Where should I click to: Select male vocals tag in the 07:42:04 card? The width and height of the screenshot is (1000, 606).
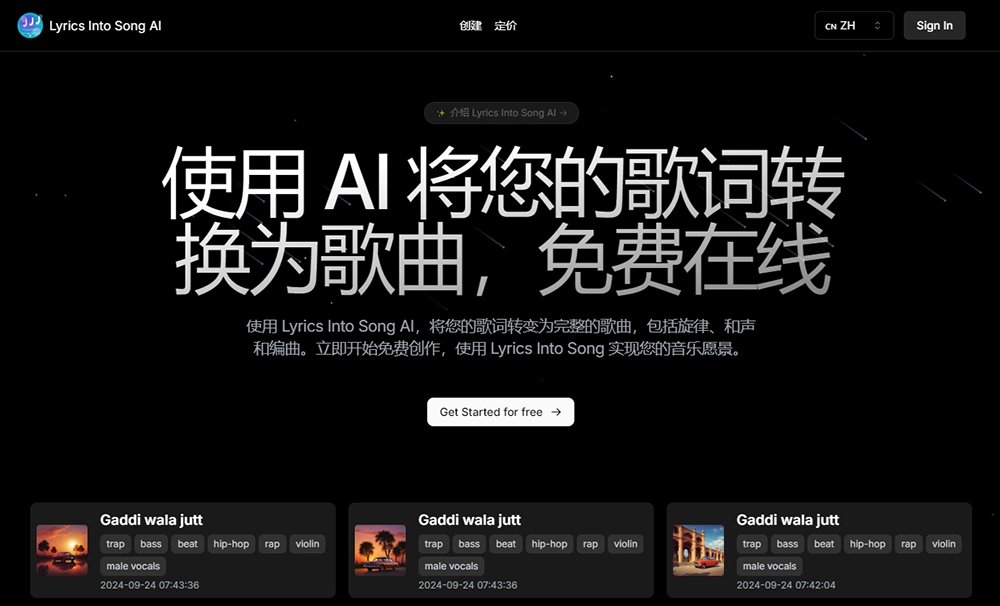click(x=770, y=566)
